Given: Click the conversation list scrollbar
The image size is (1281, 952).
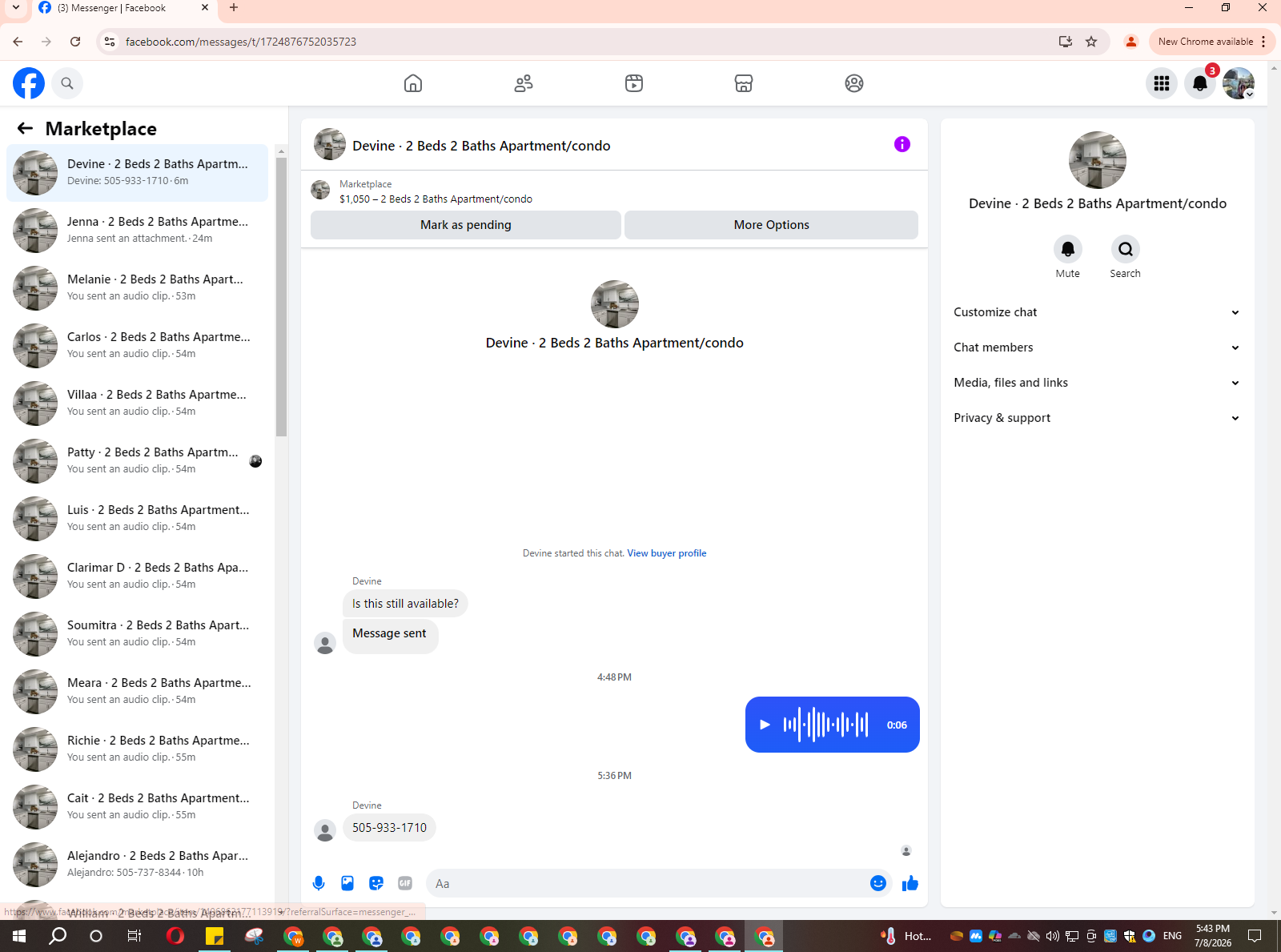Looking at the screenshot, I should (281, 296).
